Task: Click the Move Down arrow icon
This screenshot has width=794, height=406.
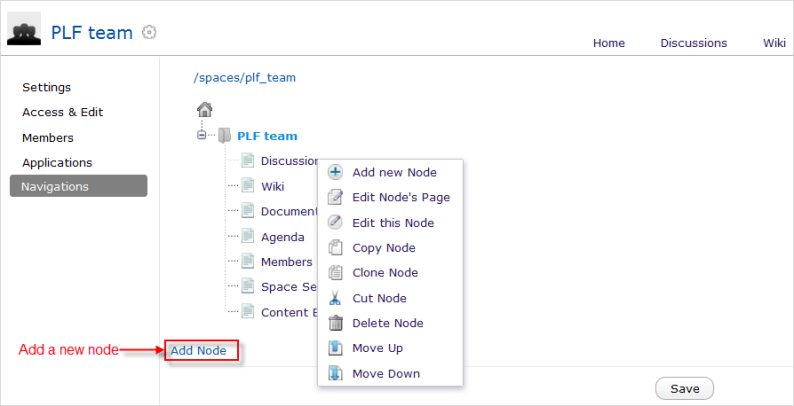Action: (x=336, y=373)
